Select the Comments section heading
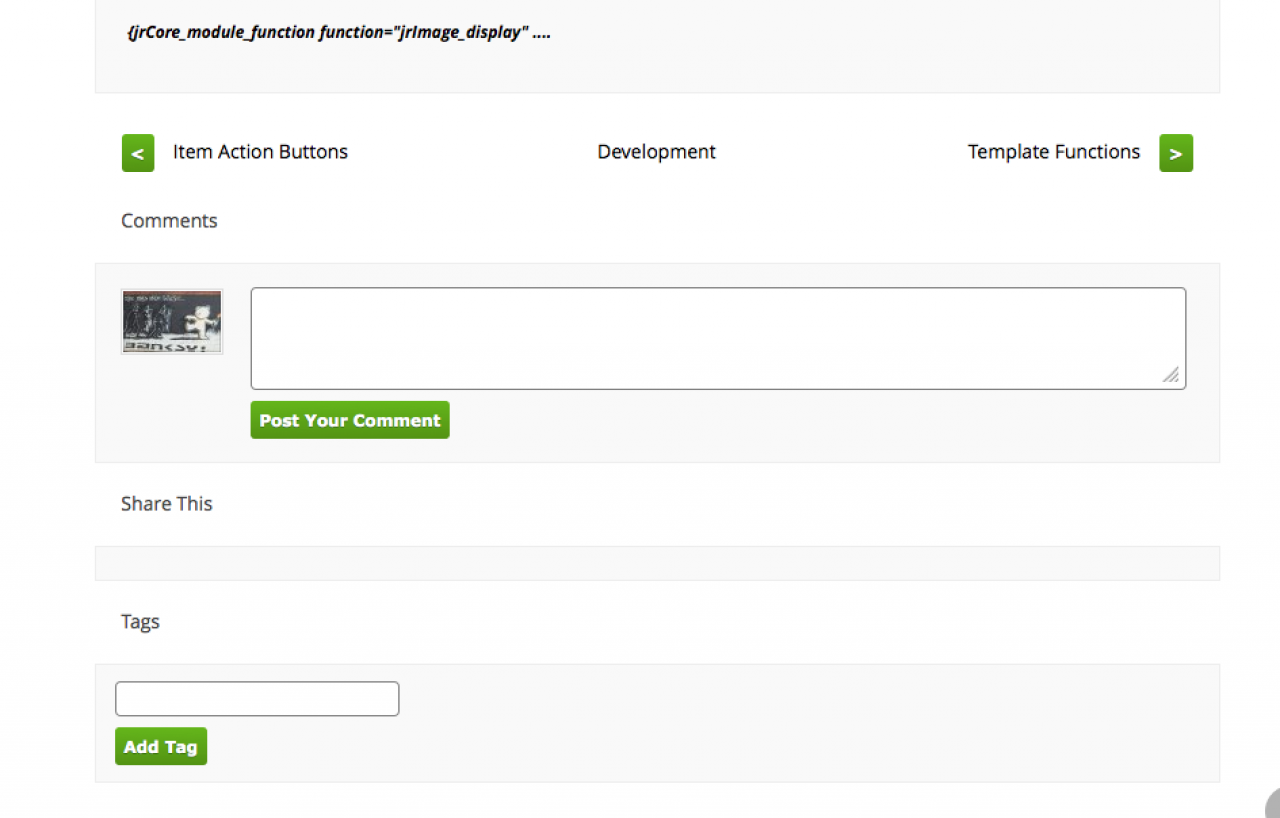The image size is (1280, 818). pos(169,221)
